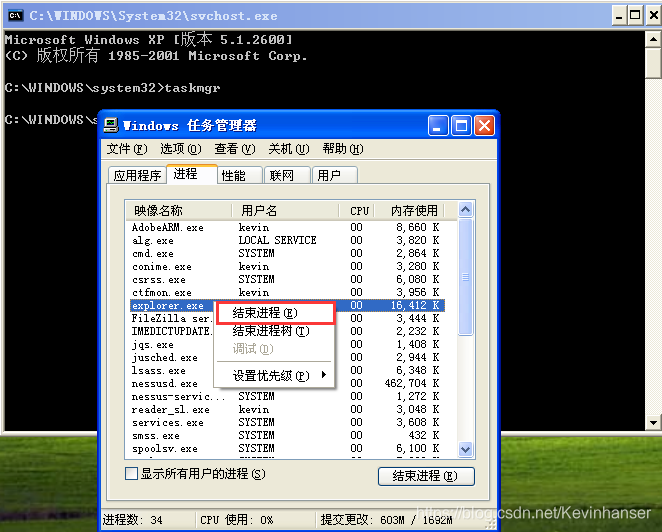Select the services.exe process row
The height and width of the screenshot is (532, 662).
point(287,423)
